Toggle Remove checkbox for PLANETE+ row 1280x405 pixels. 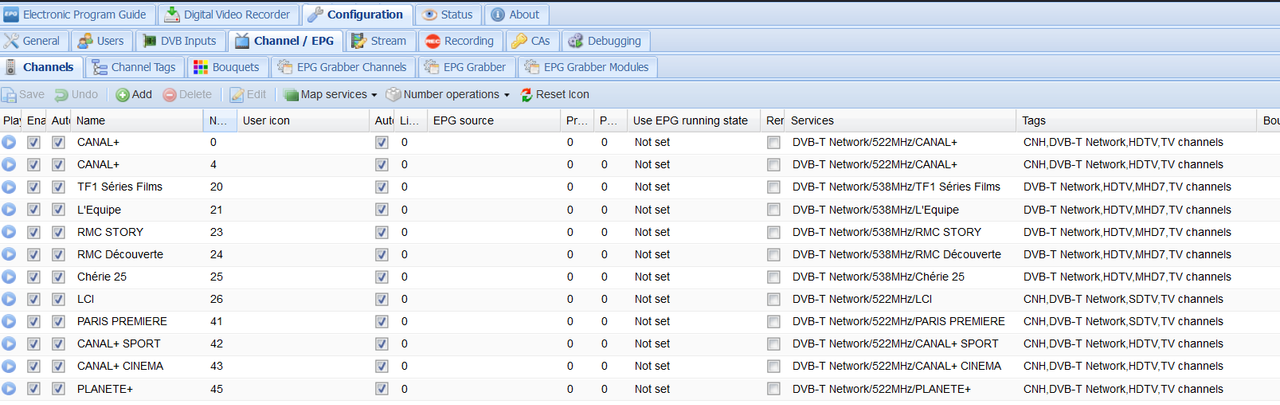(x=773, y=388)
